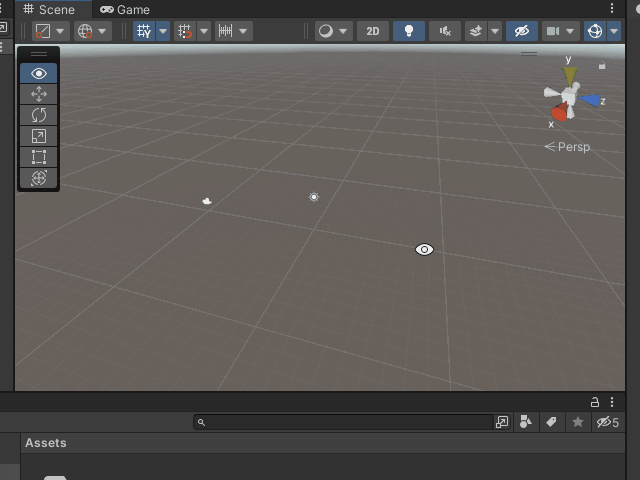Viewport: 640px width, 480px height.
Task: Switch to the Game tab
Action: [x=124, y=9]
